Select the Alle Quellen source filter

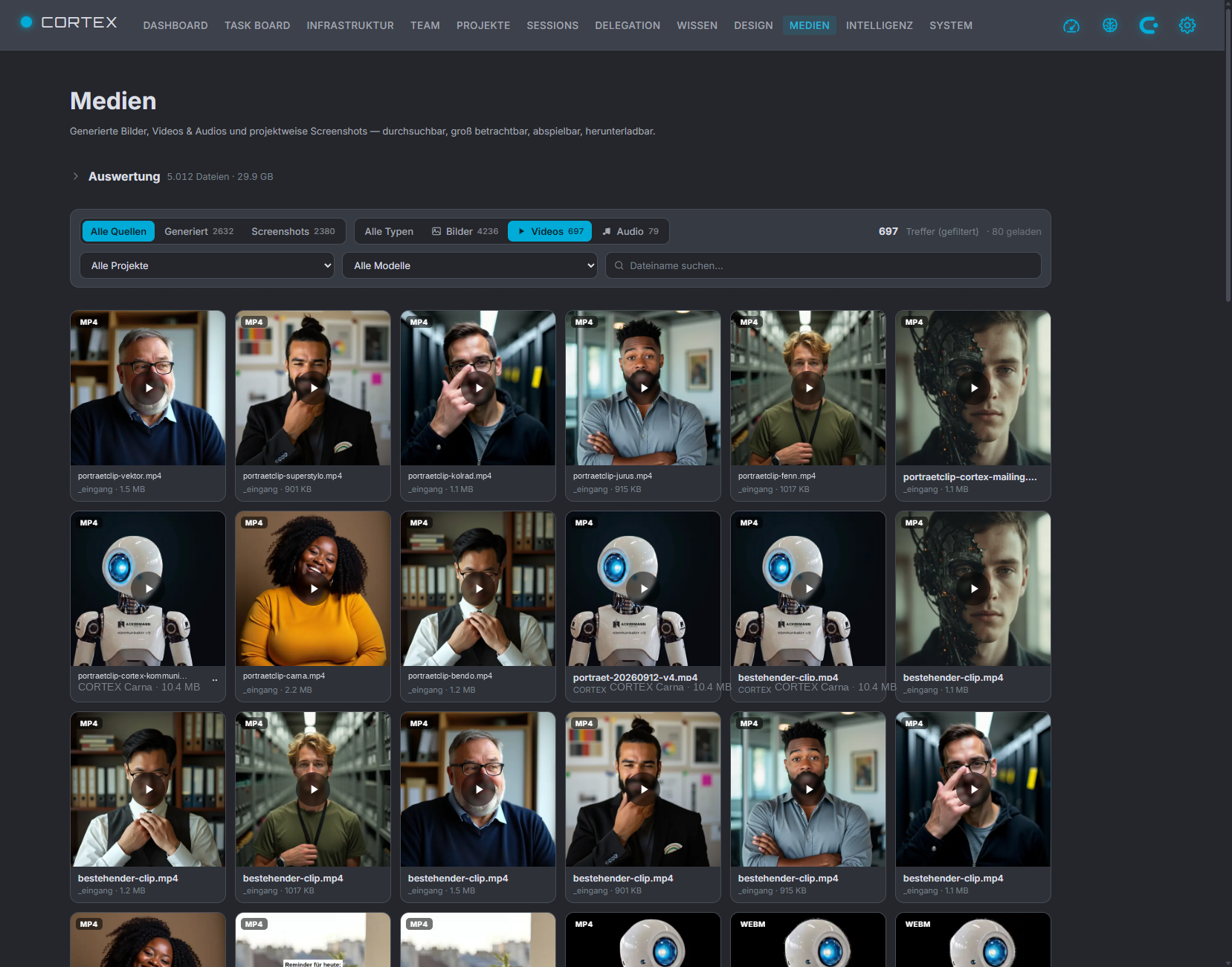[x=118, y=231]
